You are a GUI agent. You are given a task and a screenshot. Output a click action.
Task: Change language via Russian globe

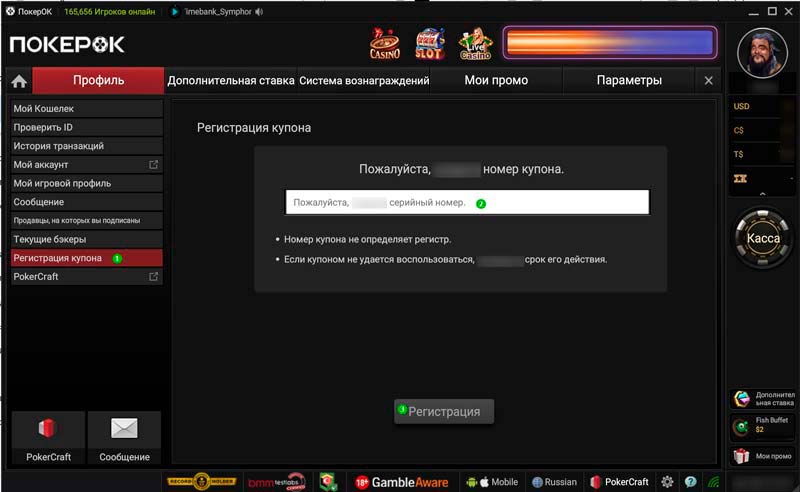click(x=555, y=482)
